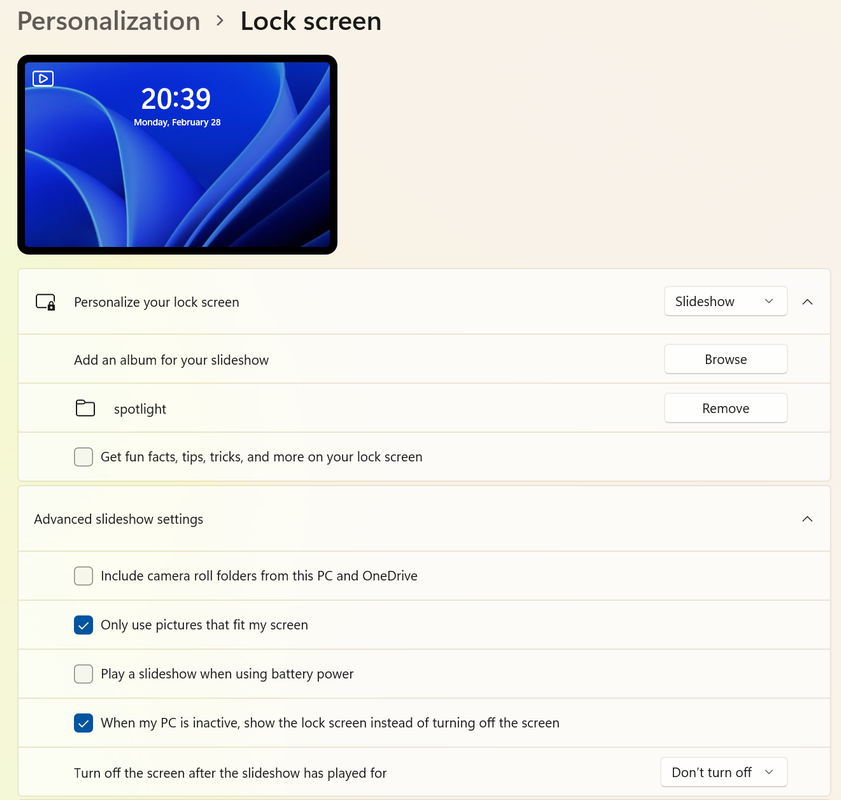Click Advanced slideshow settings heading
The image size is (841, 800).
point(119,519)
